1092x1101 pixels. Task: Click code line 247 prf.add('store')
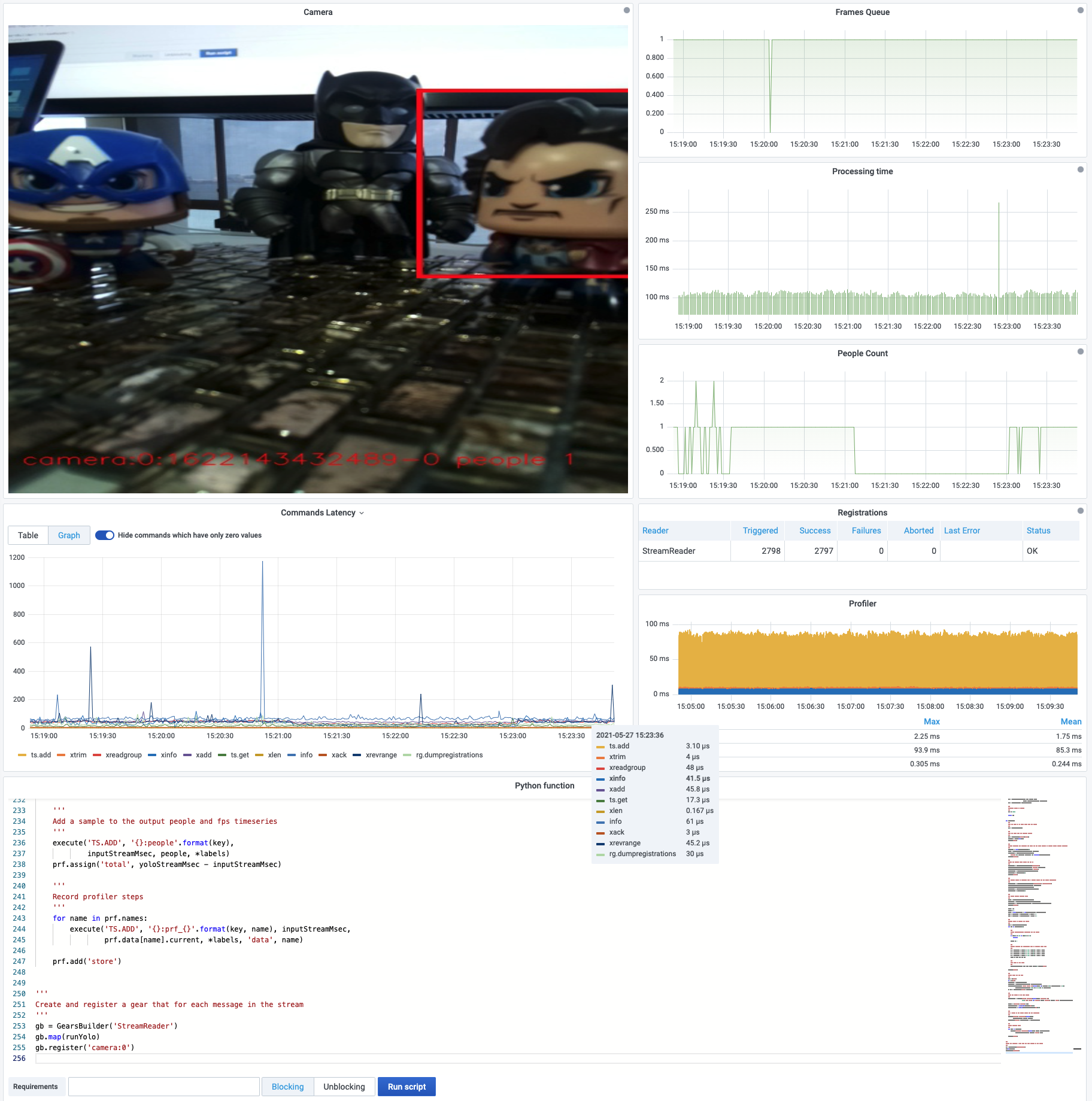pos(87,962)
